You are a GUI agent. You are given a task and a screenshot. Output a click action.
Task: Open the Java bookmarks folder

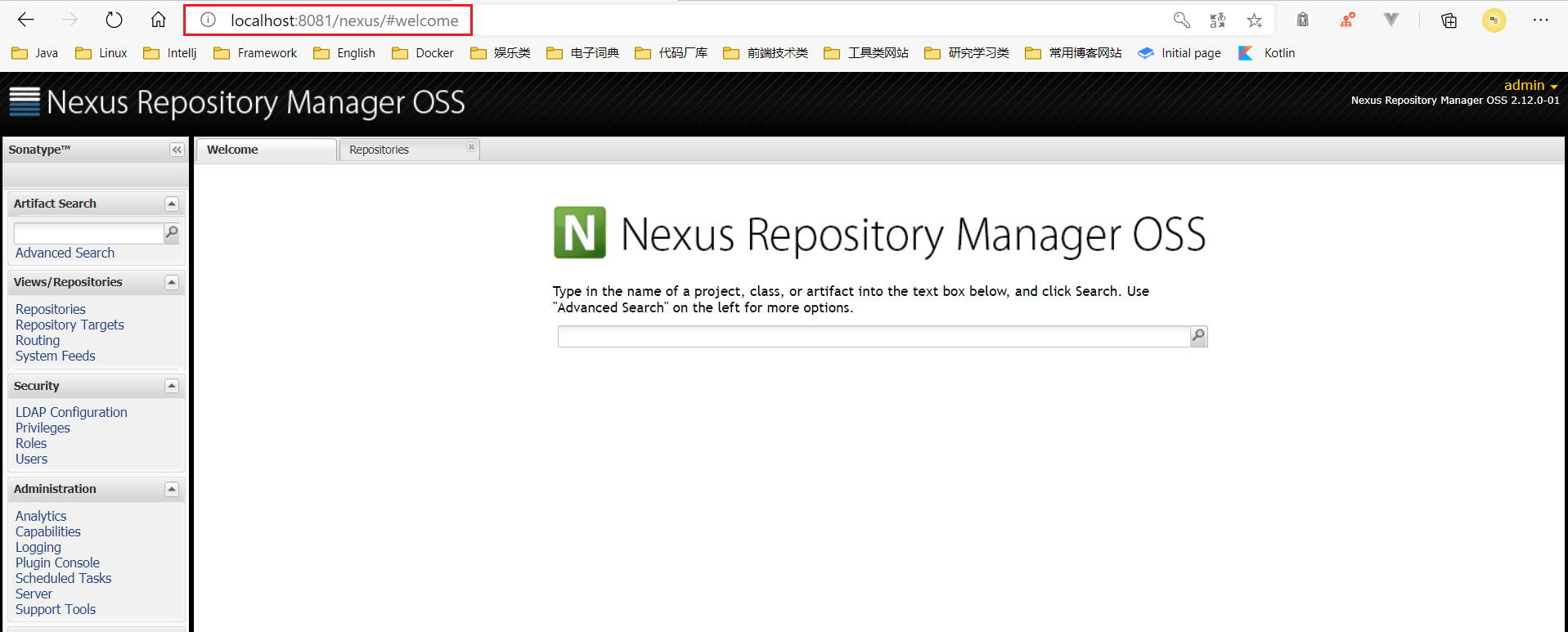click(35, 53)
